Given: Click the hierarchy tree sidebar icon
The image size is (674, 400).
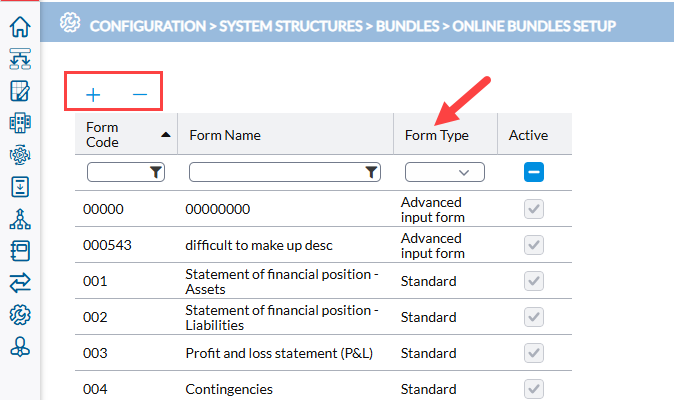Looking at the screenshot, I should [20, 219].
